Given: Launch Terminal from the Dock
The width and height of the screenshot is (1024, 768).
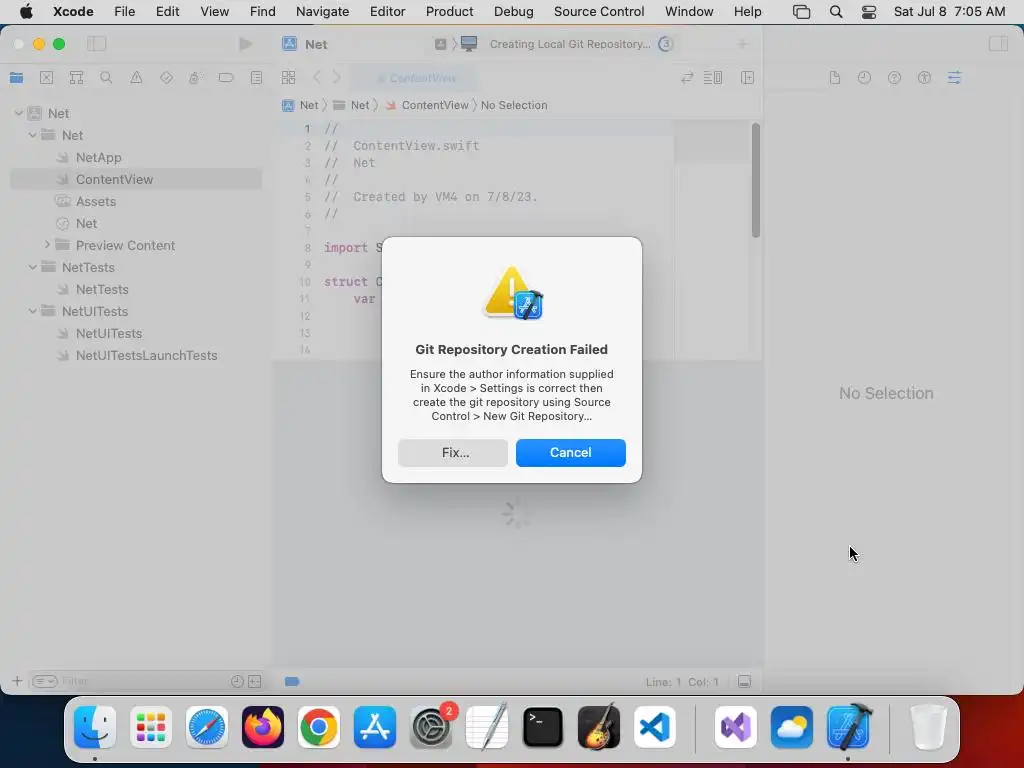Looking at the screenshot, I should (x=543, y=727).
